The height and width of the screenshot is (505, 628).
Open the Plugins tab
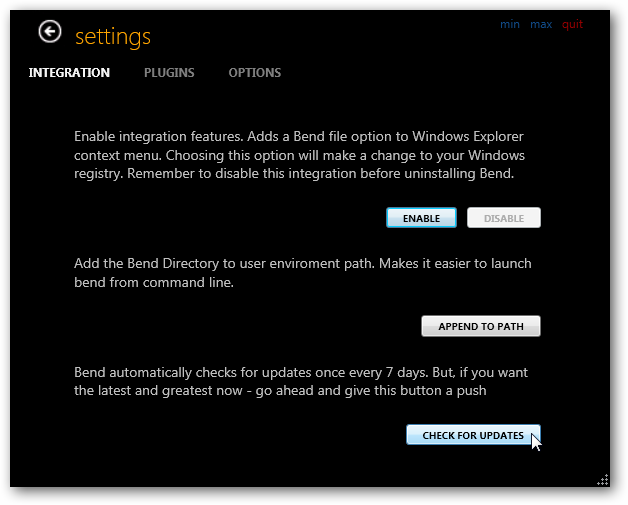(x=169, y=72)
